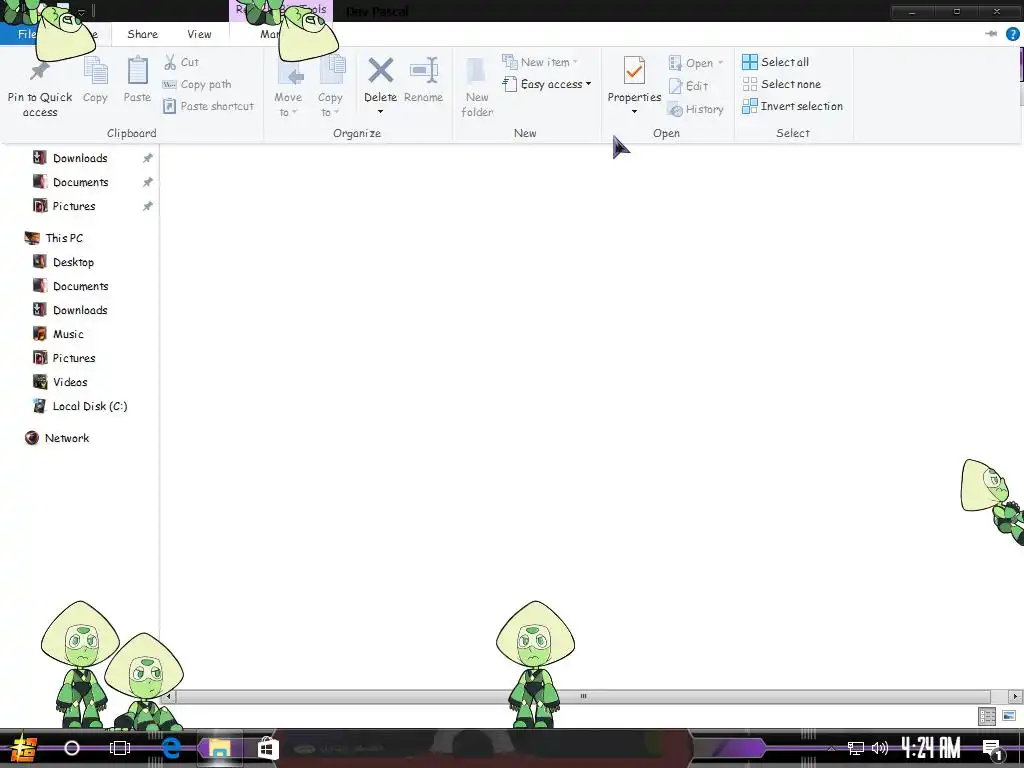Select Network in navigation pane
1024x768 pixels.
click(67, 438)
